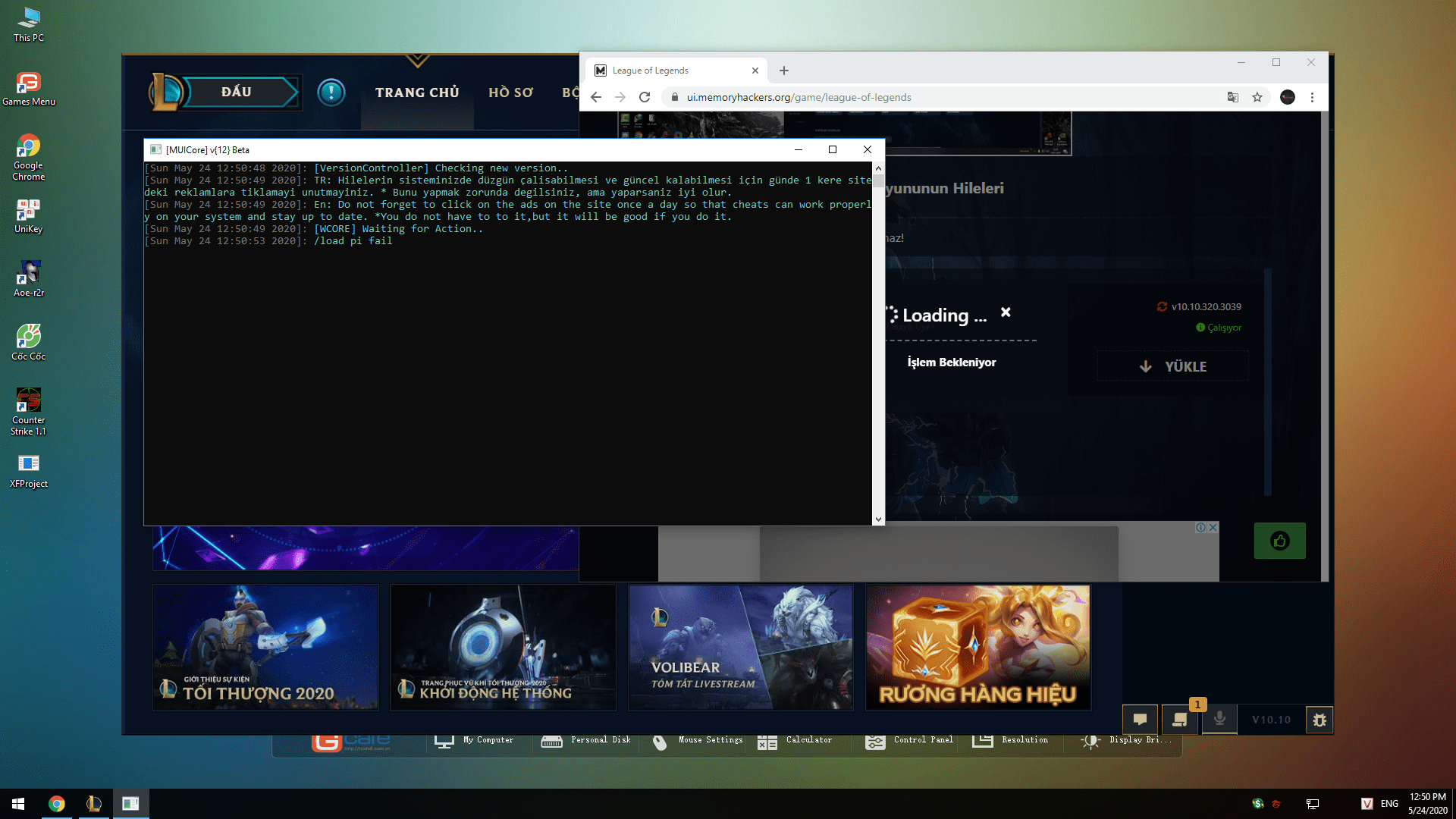The height and width of the screenshot is (819, 1456).
Task: Go back in Chrome
Action: click(596, 97)
